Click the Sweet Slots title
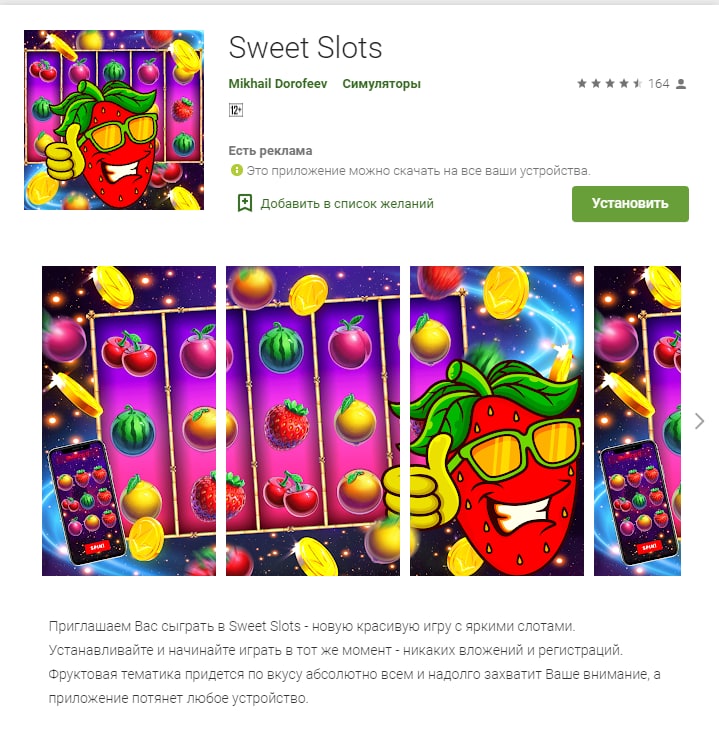The image size is (719, 734). (x=305, y=48)
